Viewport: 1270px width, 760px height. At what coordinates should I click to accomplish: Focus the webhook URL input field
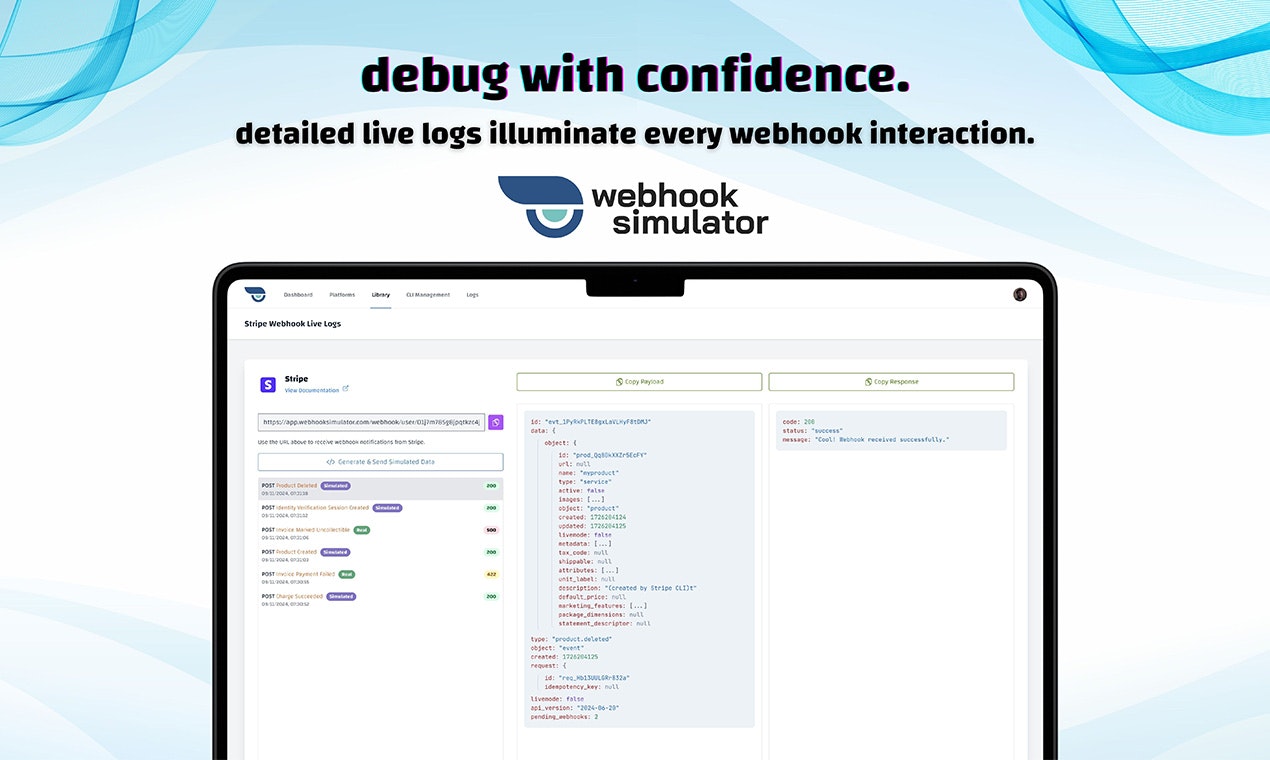point(371,422)
